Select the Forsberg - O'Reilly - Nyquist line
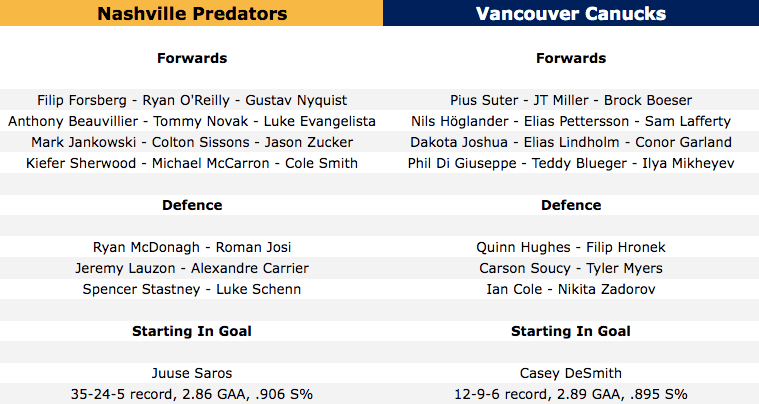Viewport: 759px width, 404px height. click(192, 100)
